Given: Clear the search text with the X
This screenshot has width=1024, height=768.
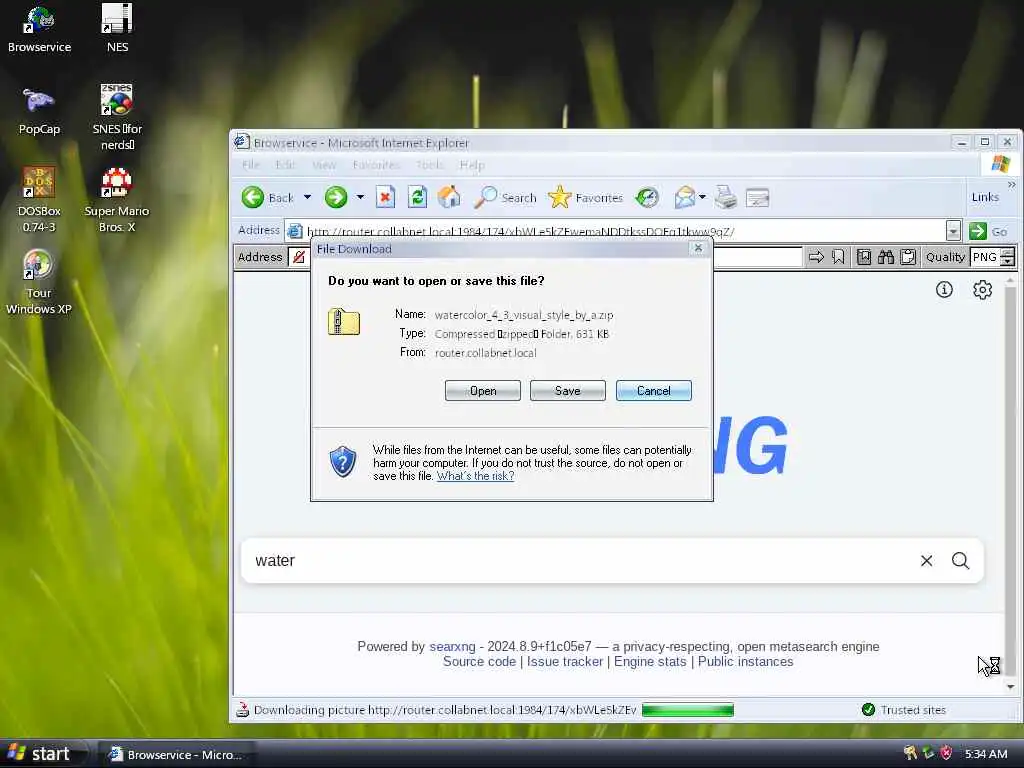Looking at the screenshot, I should click(926, 560).
